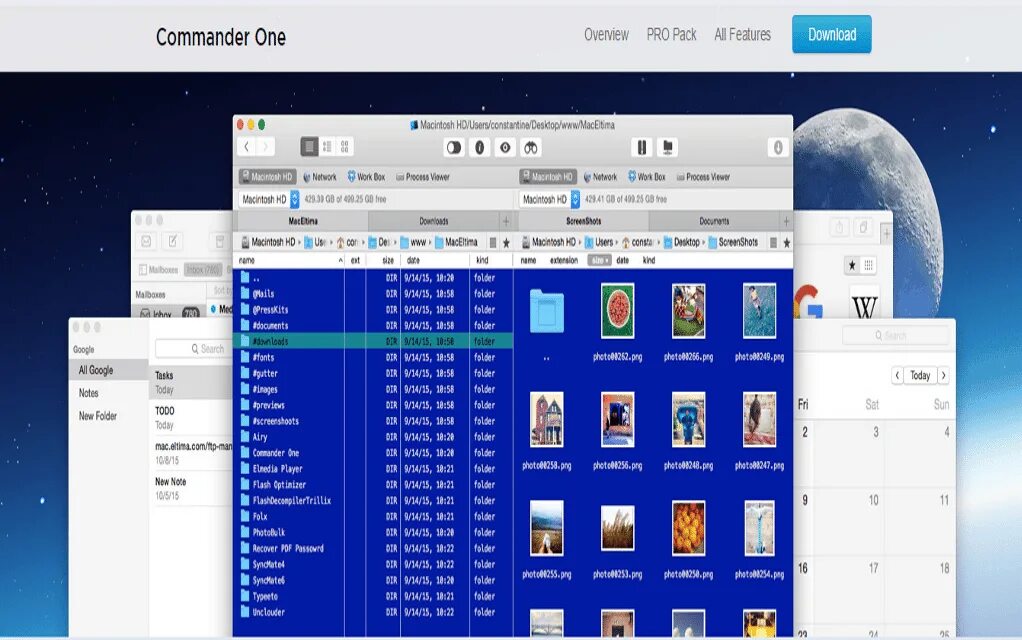Screen dimensions: 1022x640
Task: Switch to Brief view mode icon
Action: [x=327, y=147]
